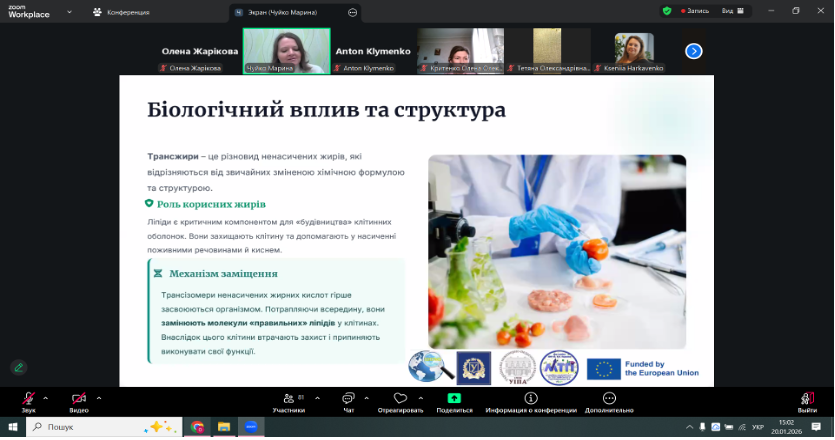Screen dimensions: 835x440
Task: Show hidden system tray icons
Action: 690,427
